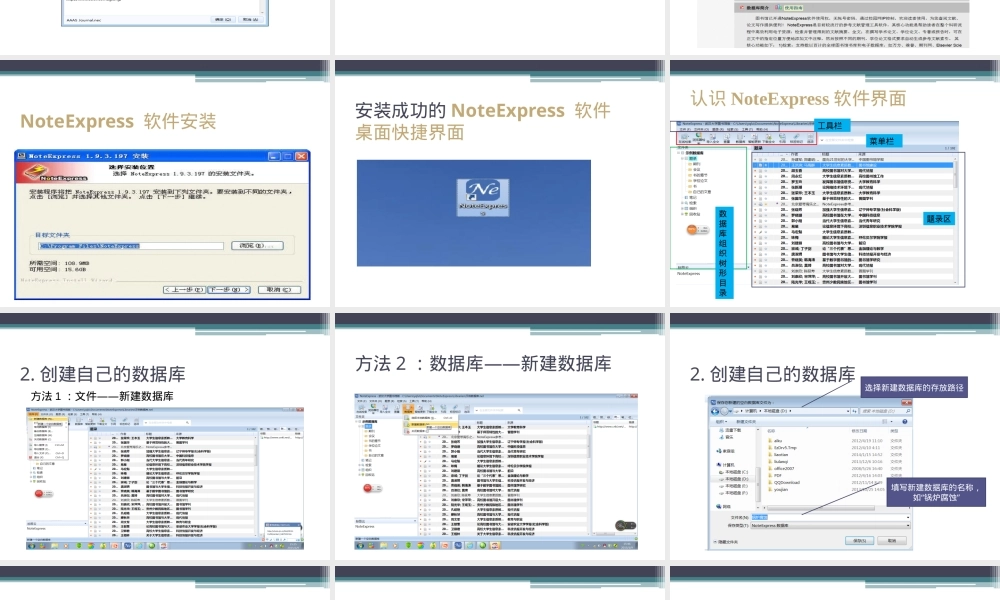Select the QQDownload folder in save dialog
This screenshot has width=1000, height=600.
coord(784,483)
